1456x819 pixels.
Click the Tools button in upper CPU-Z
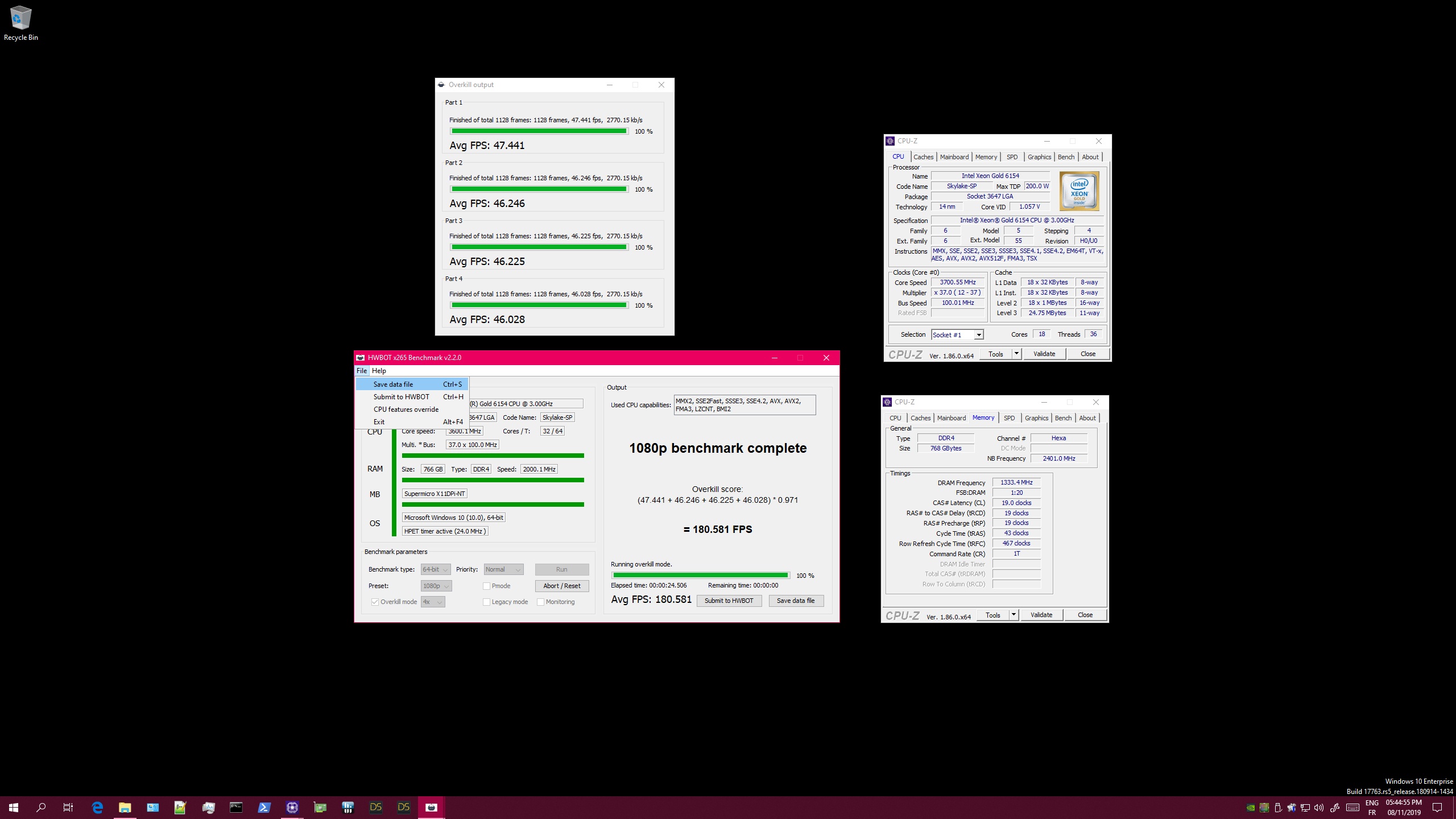pyautogui.click(x=996, y=354)
